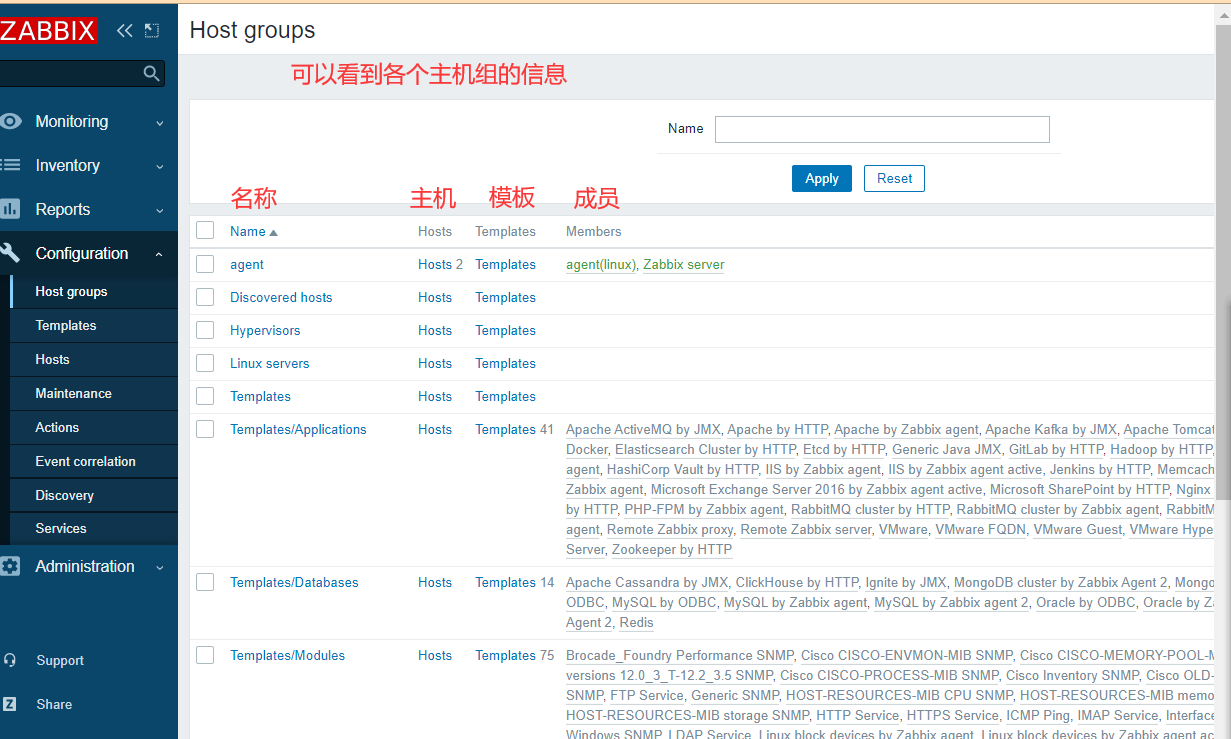Collapse the sidebar with double-chevron icon

point(124,30)
